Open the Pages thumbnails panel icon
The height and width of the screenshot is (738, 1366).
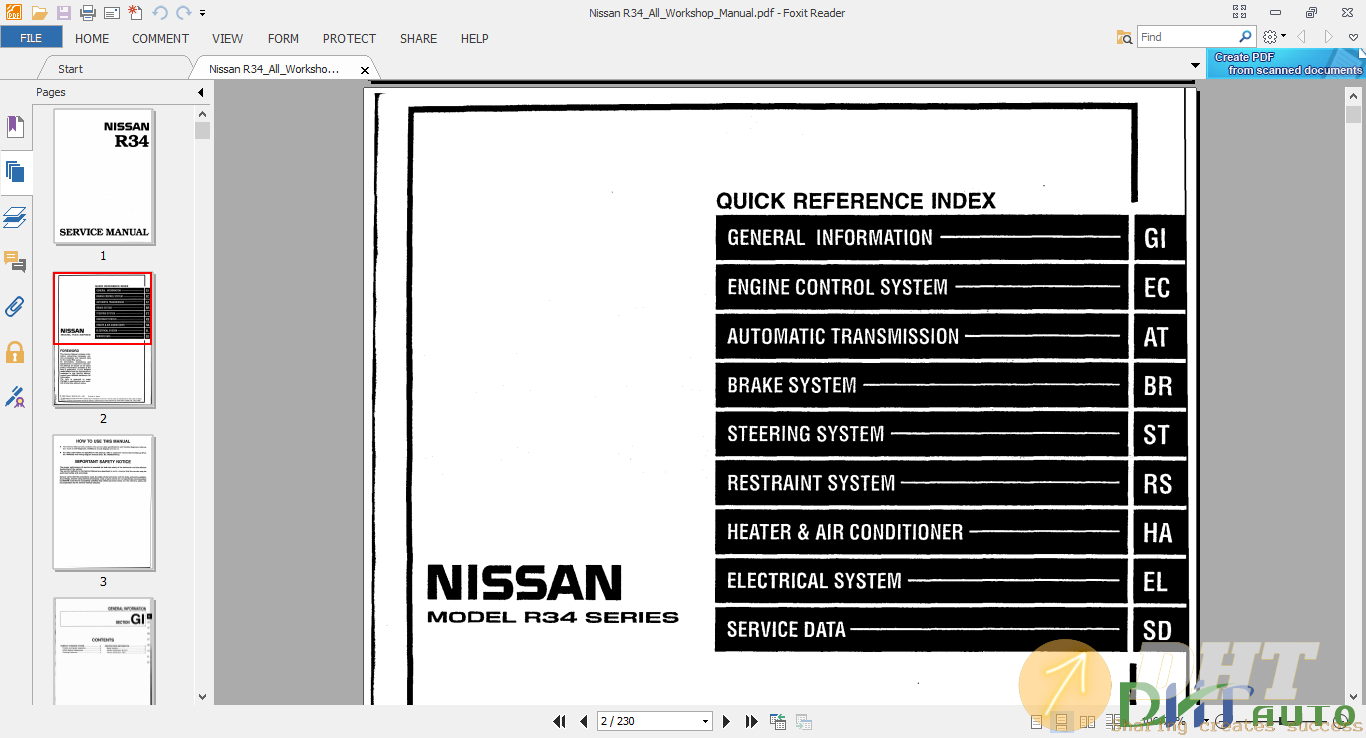pos(15,171)
